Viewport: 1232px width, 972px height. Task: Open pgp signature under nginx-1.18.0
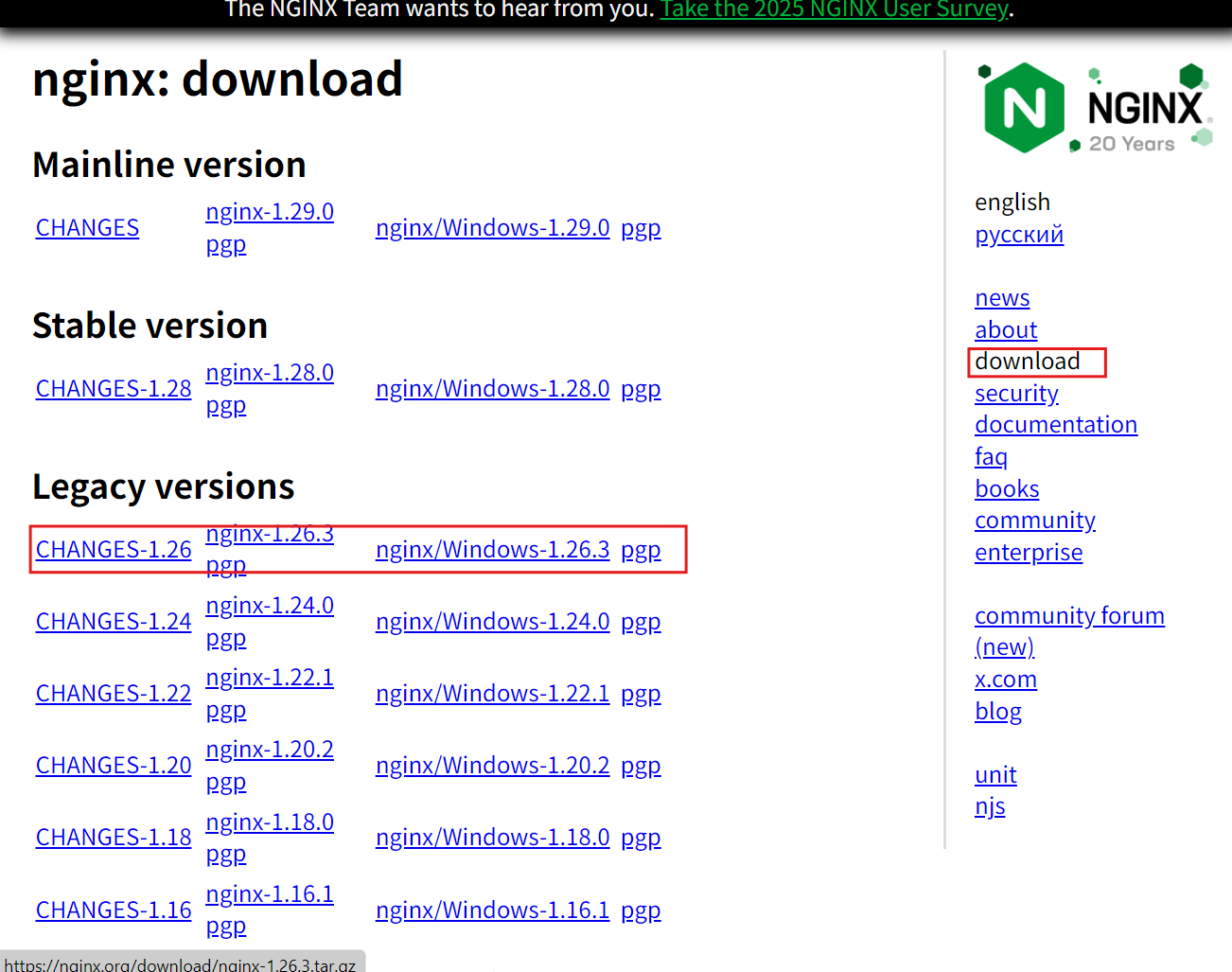pyautogui.click(x=226, y=854)
